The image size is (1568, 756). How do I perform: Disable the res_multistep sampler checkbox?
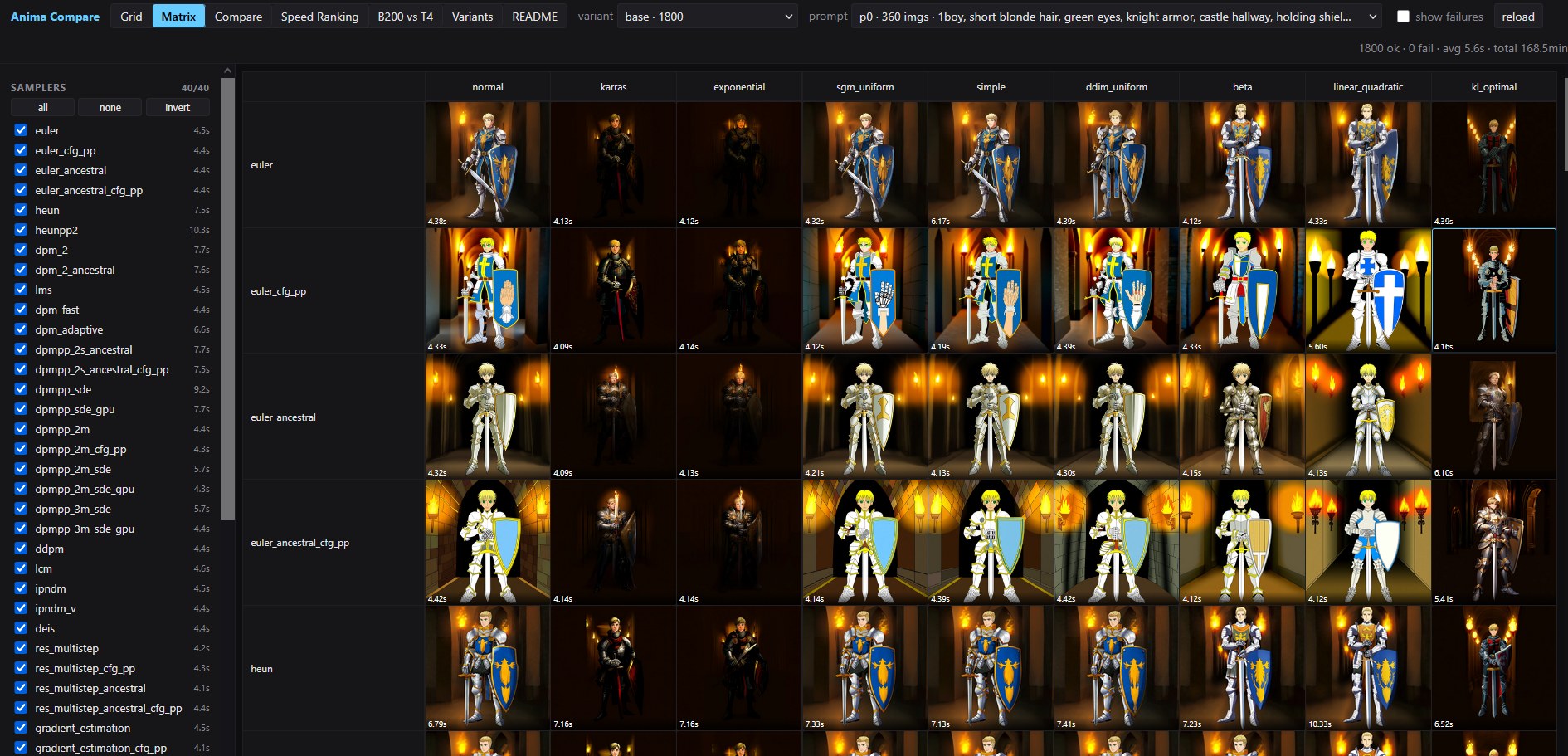[21, 648]
